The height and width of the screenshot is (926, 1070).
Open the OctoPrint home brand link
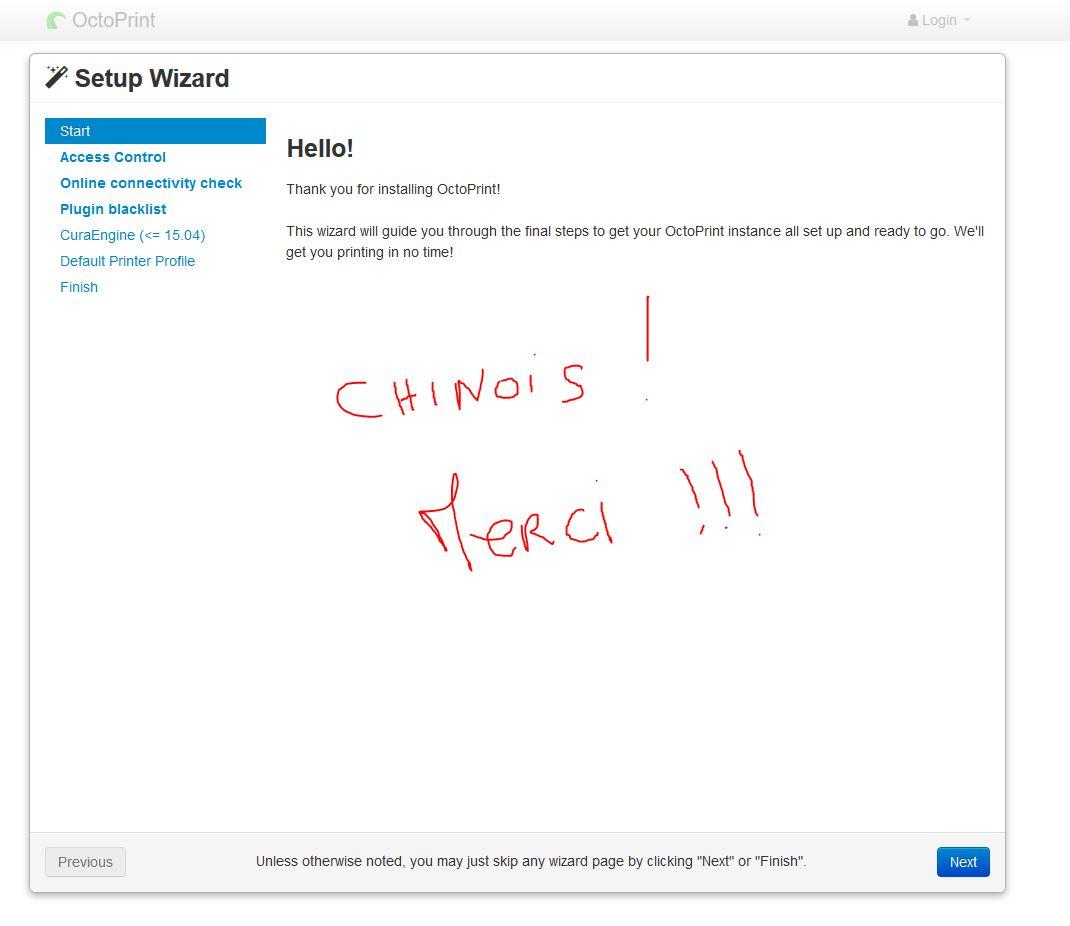tap(101, 20)
